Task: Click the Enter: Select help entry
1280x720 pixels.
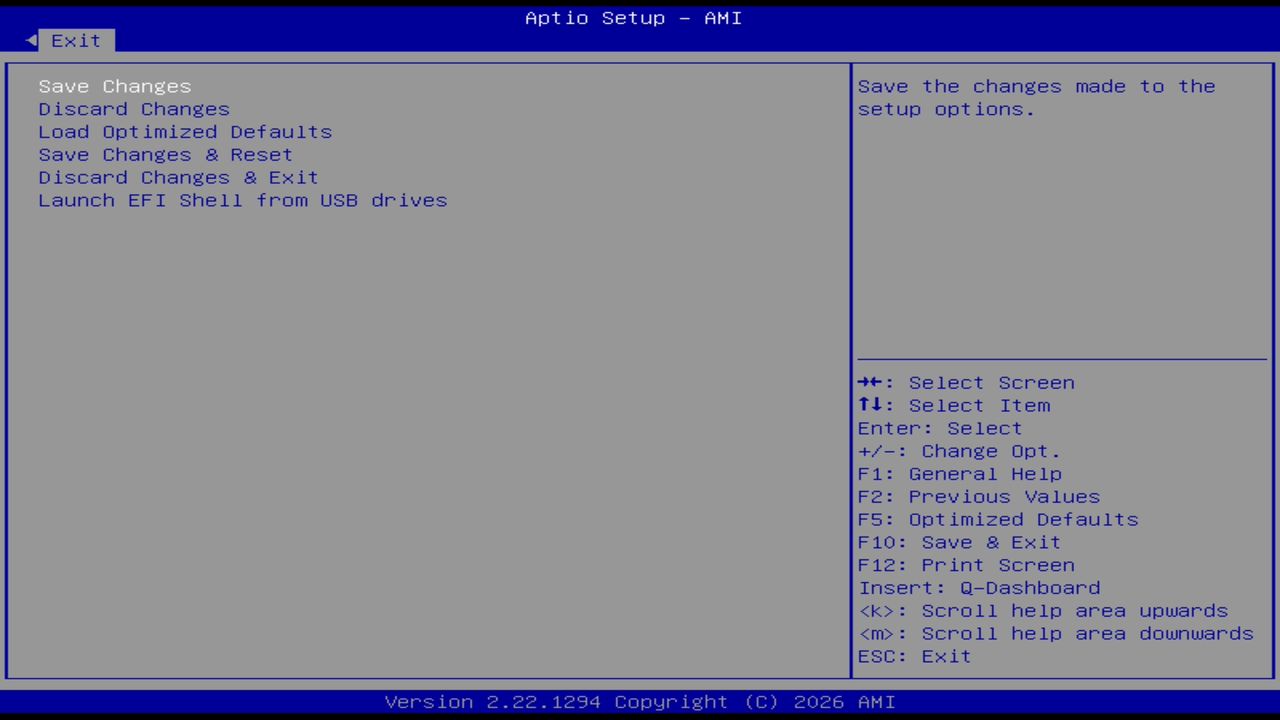Action: pos(939,428)
